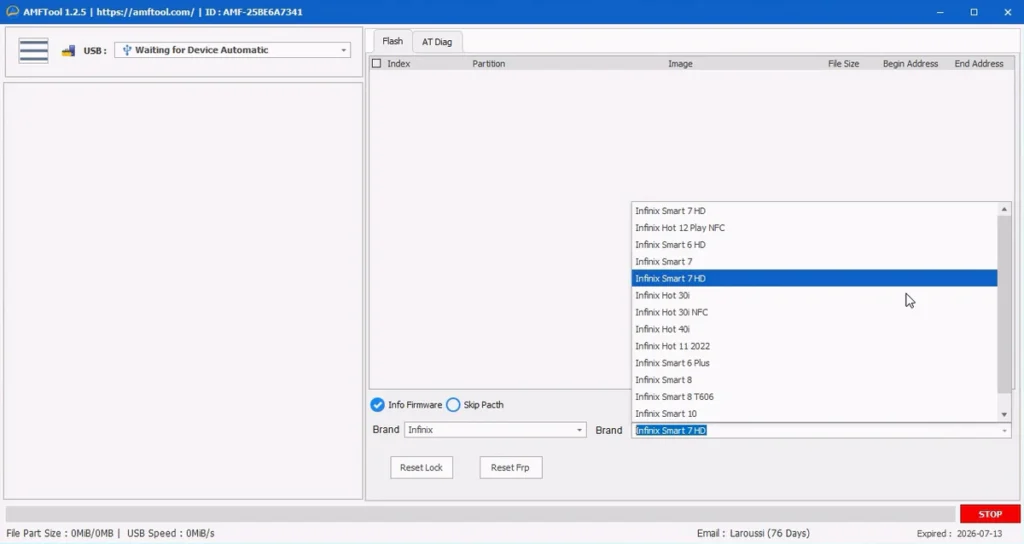Click scroll down arrow in model list

tap(1004, 414)
